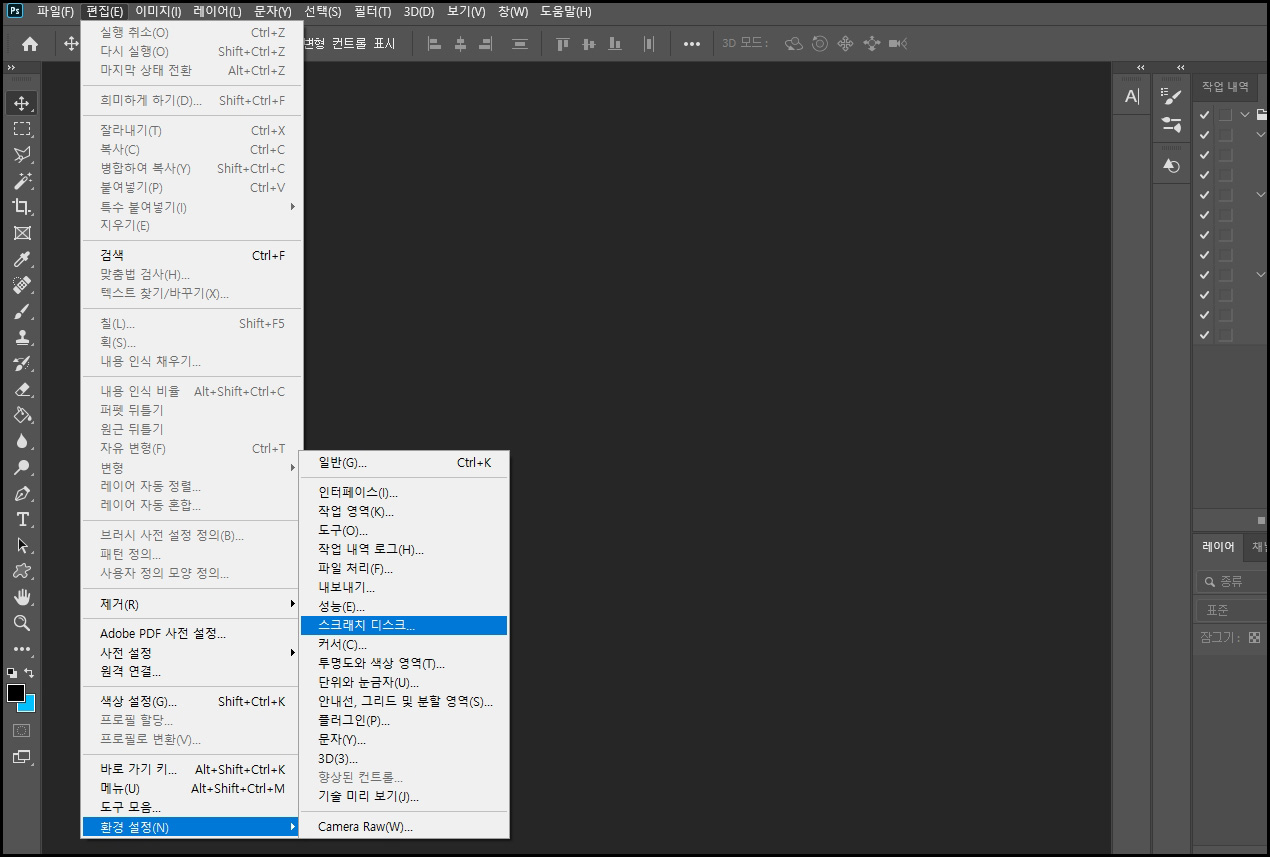Image resolution: width=1270 pixels, height=857 pixels.
Task: Select the Dodge tool
Action: [22, 468]
